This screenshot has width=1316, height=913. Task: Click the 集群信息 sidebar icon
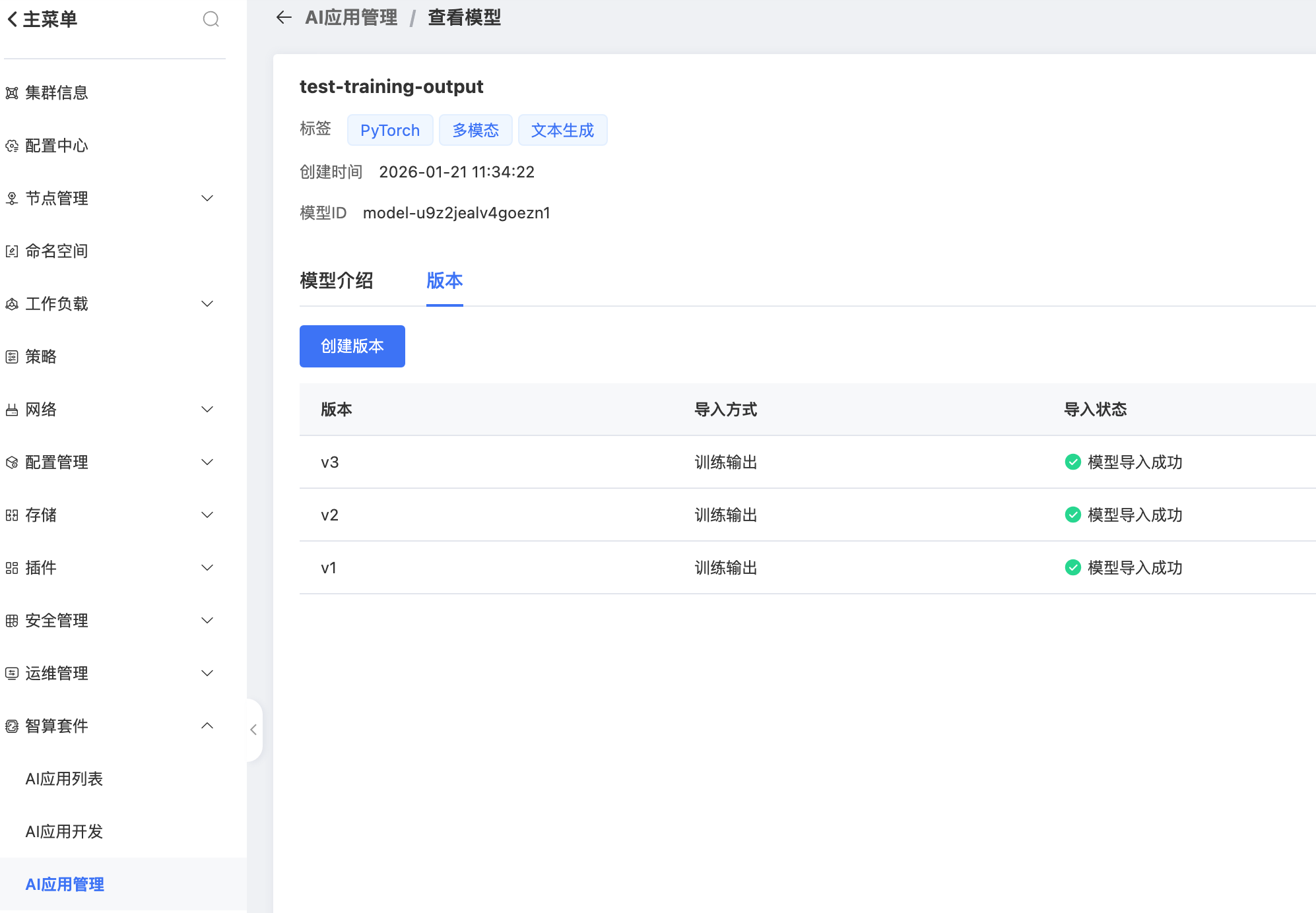tap(12, 93)
